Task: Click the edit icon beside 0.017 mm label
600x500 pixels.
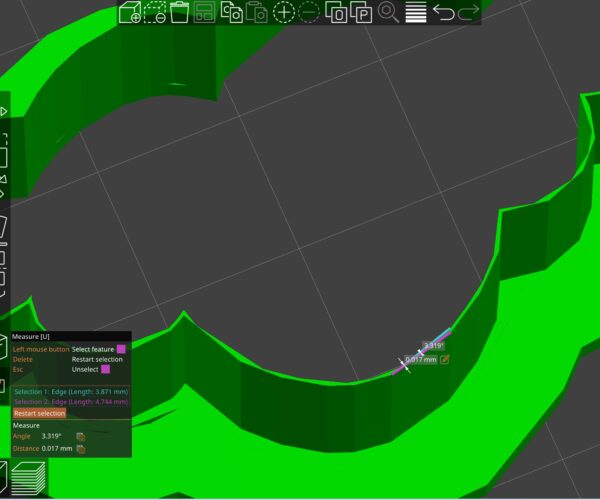Action: (445, 359)
